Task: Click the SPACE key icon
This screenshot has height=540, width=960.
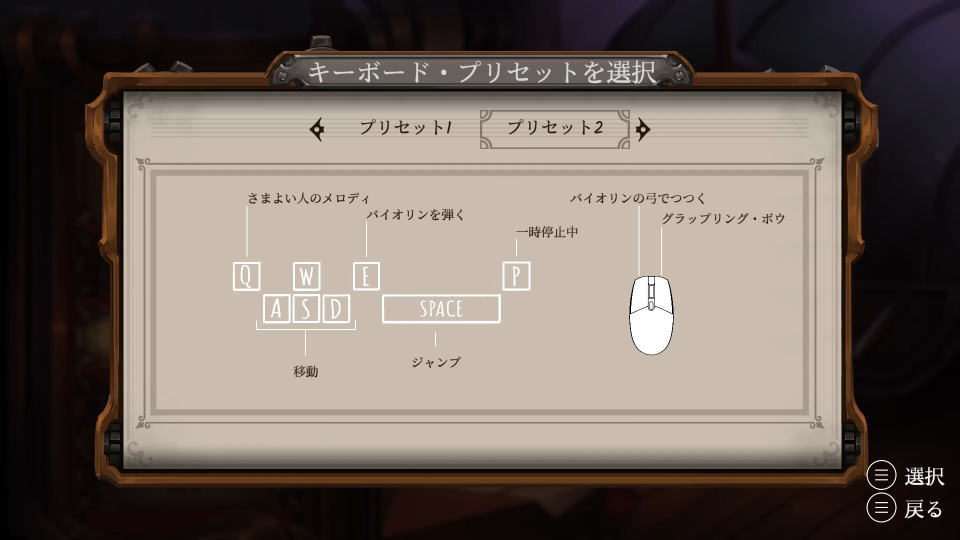Action: 441,309
